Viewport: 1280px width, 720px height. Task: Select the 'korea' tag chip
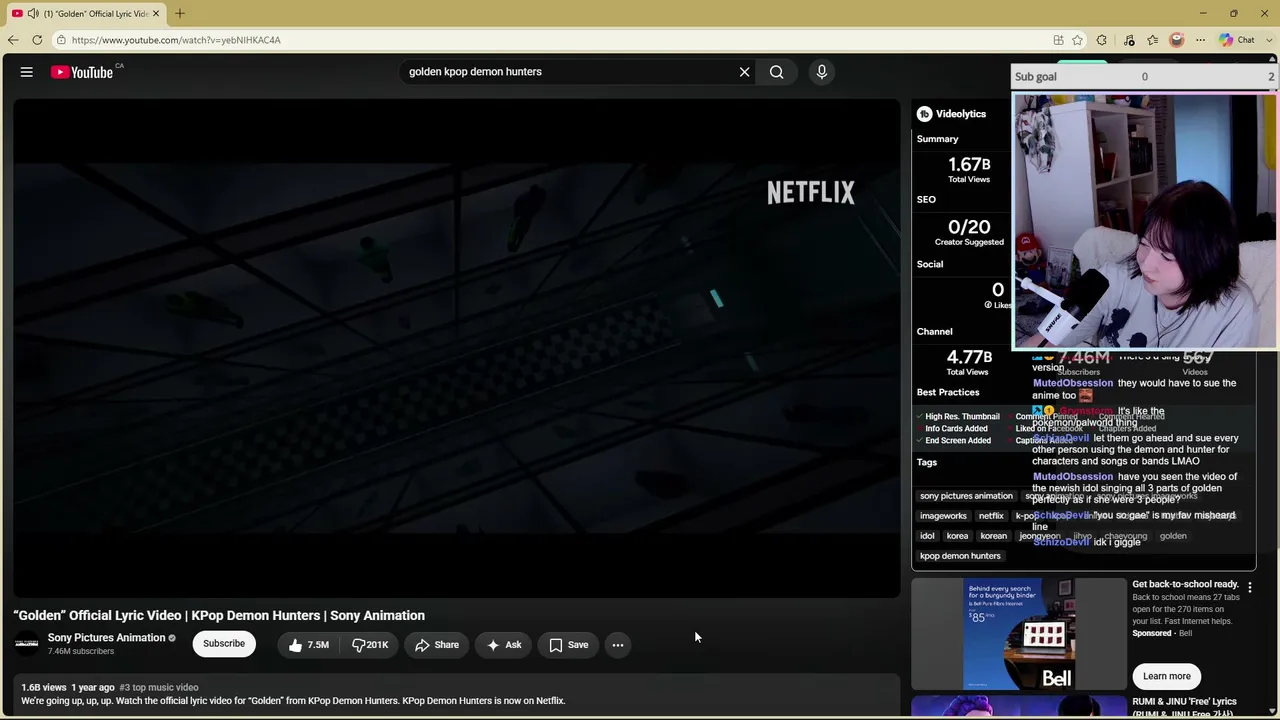(957, 536)
